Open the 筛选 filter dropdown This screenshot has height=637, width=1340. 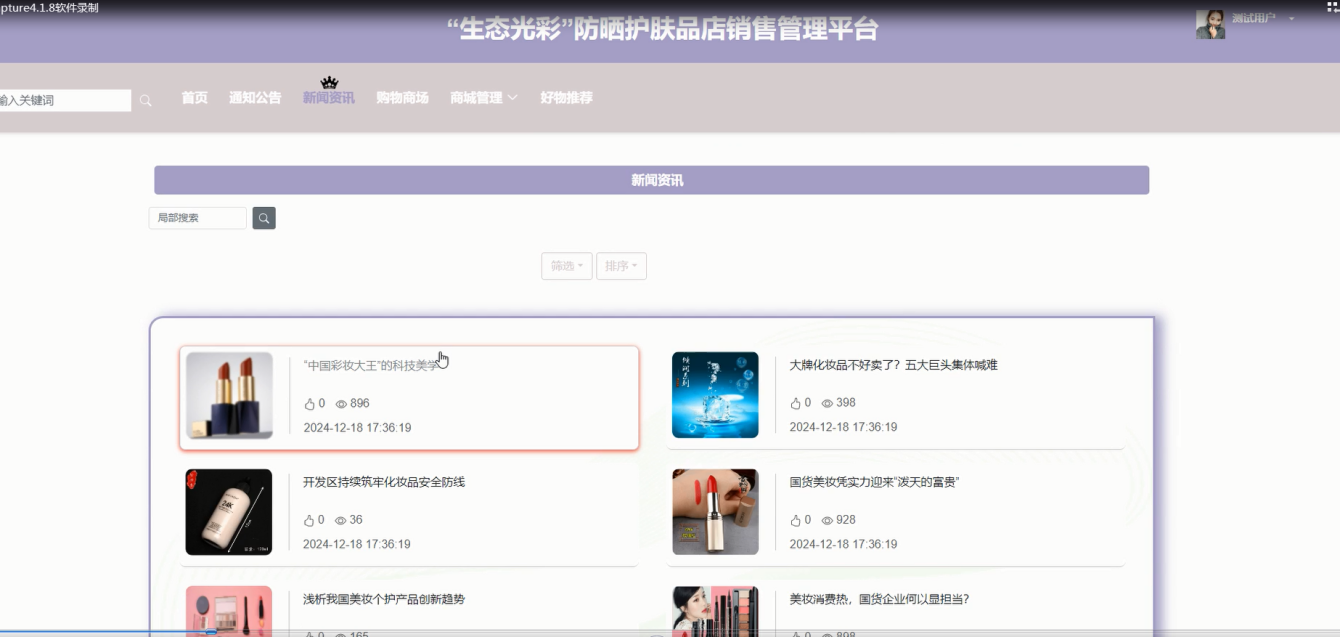tap(567, 266)
